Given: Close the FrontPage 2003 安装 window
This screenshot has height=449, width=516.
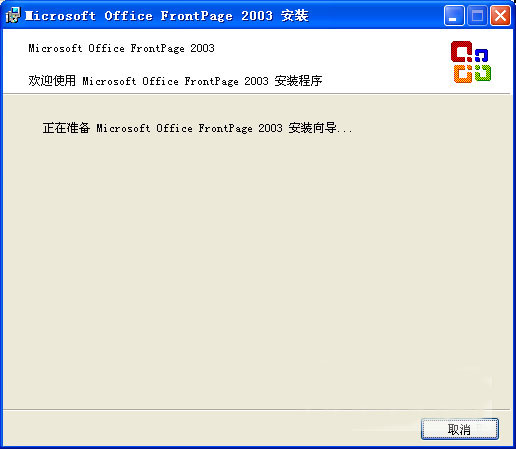Looking at the screenshot, I should [x=500, y=16].
